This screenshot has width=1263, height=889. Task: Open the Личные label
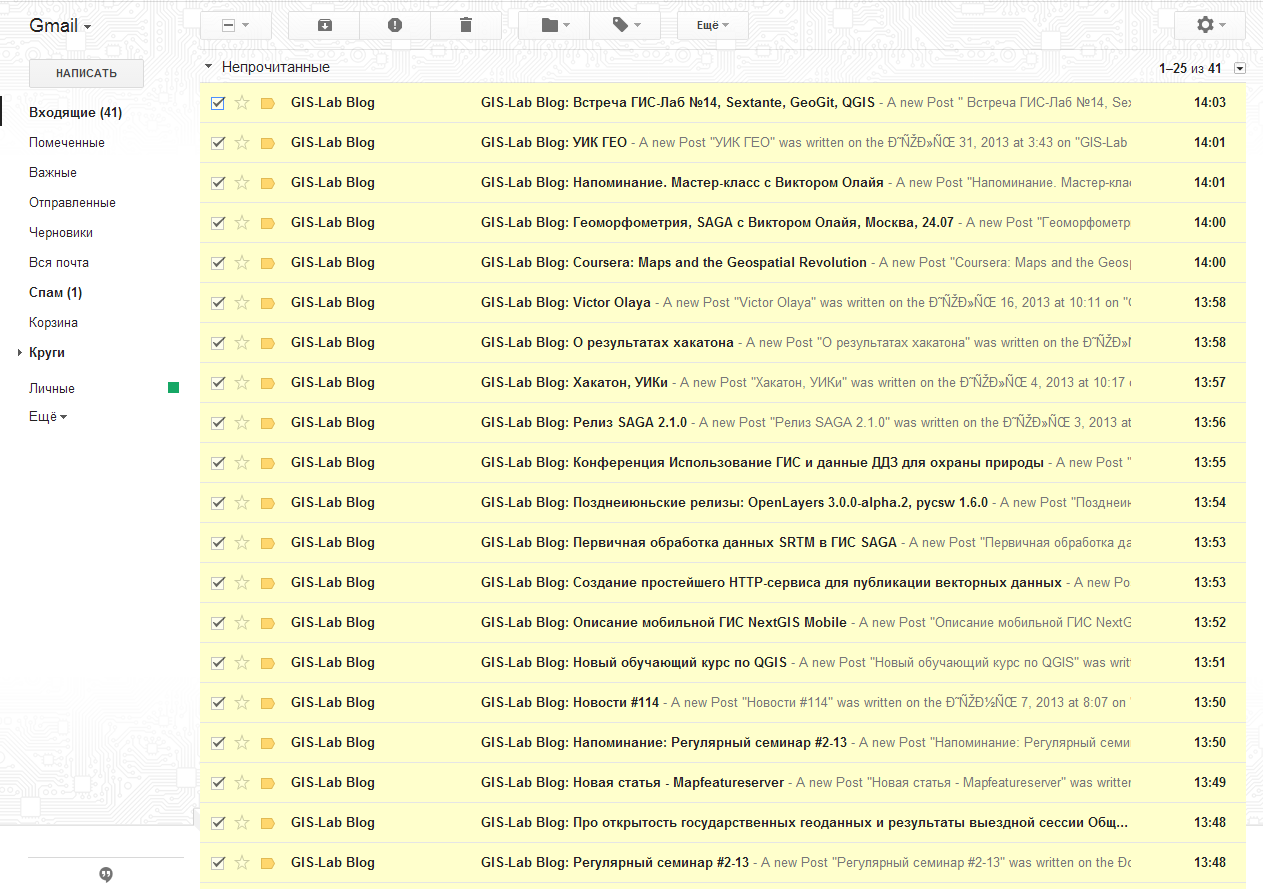click(52, 388)
